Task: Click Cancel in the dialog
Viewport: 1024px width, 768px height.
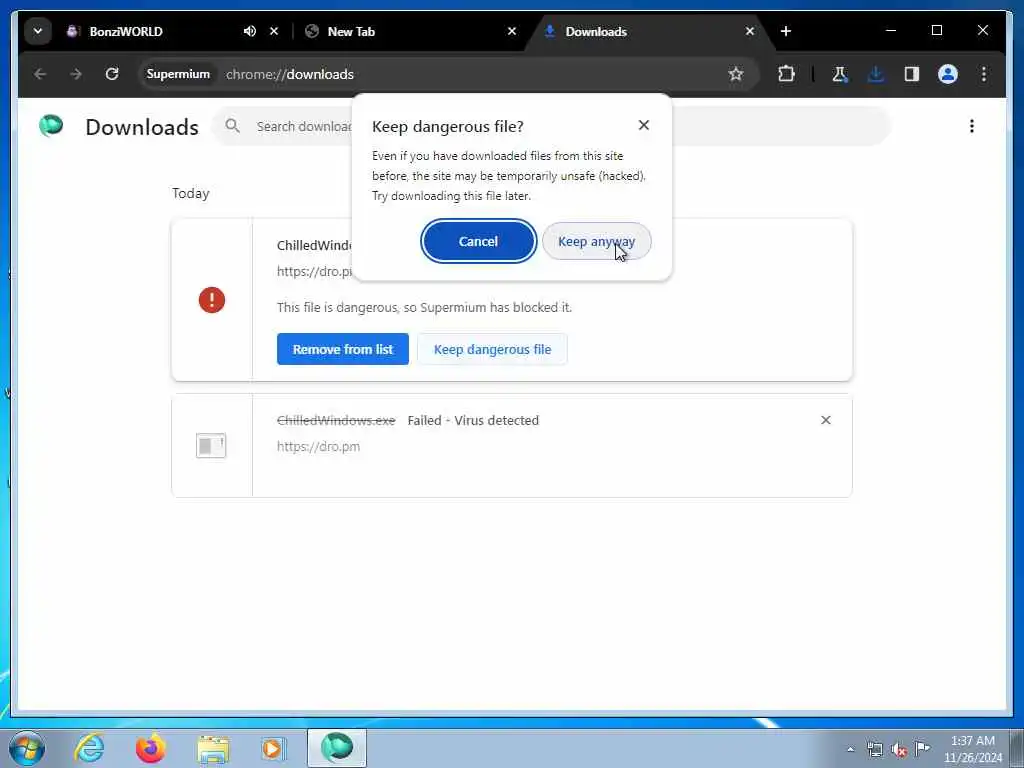Action: tap(478, 241)
